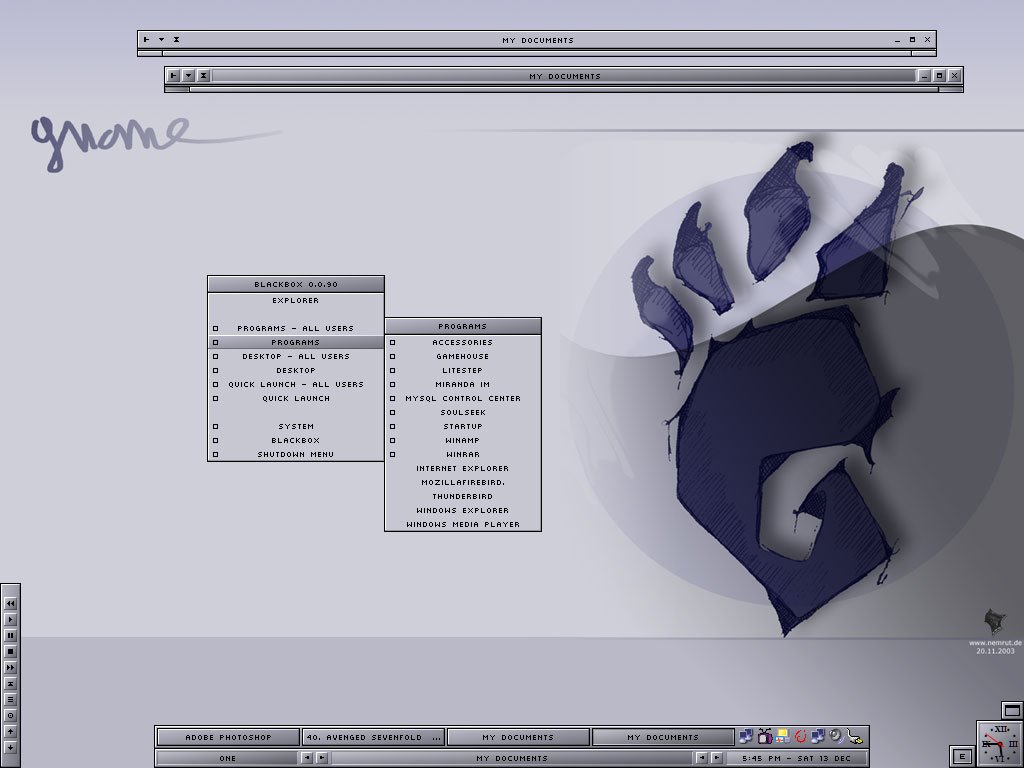The width and height of the screenshot is (1024, 768).
Task: Start playback with the play button
Action: point(10,619)
